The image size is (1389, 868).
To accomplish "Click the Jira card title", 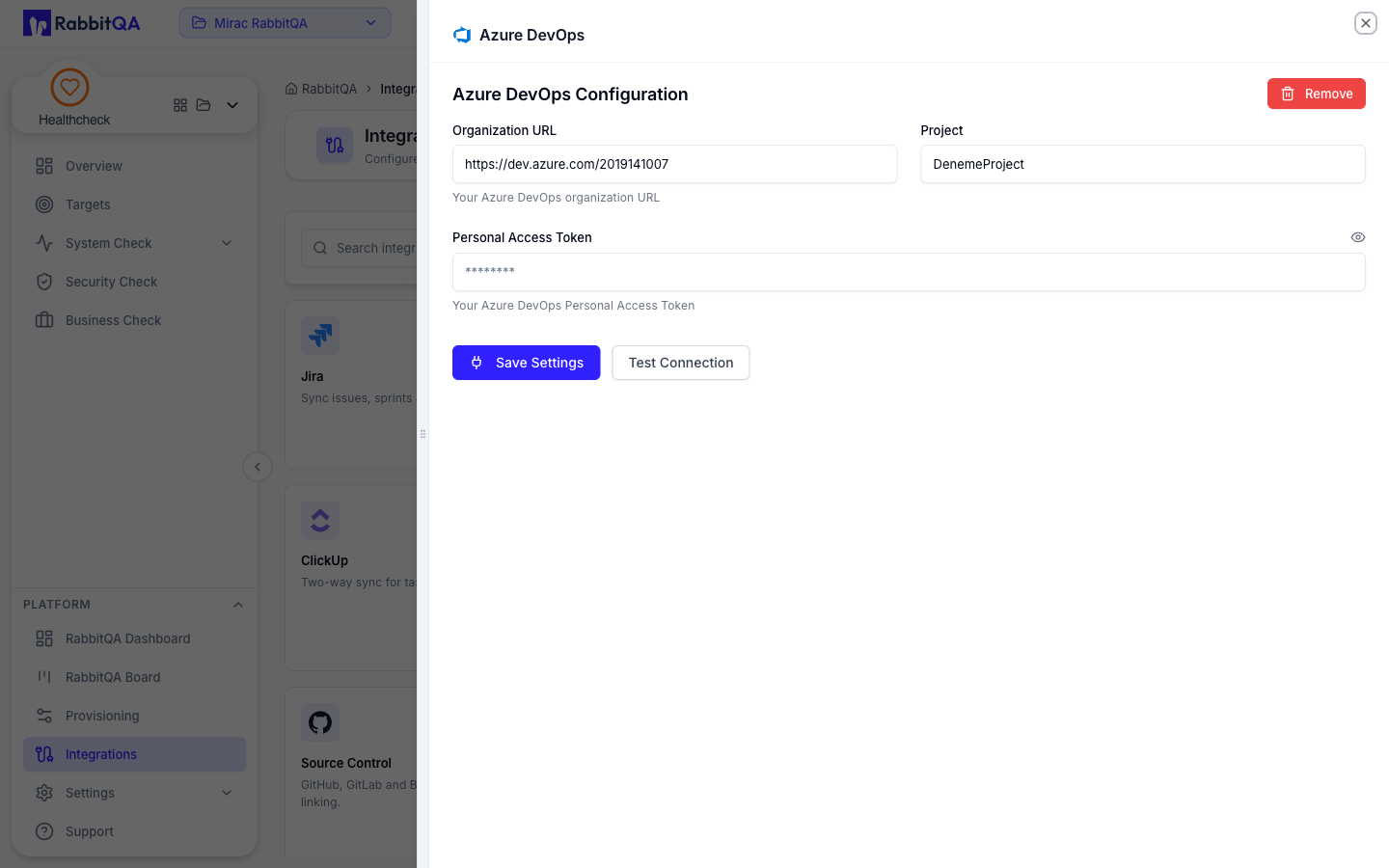I will point(313,376).
